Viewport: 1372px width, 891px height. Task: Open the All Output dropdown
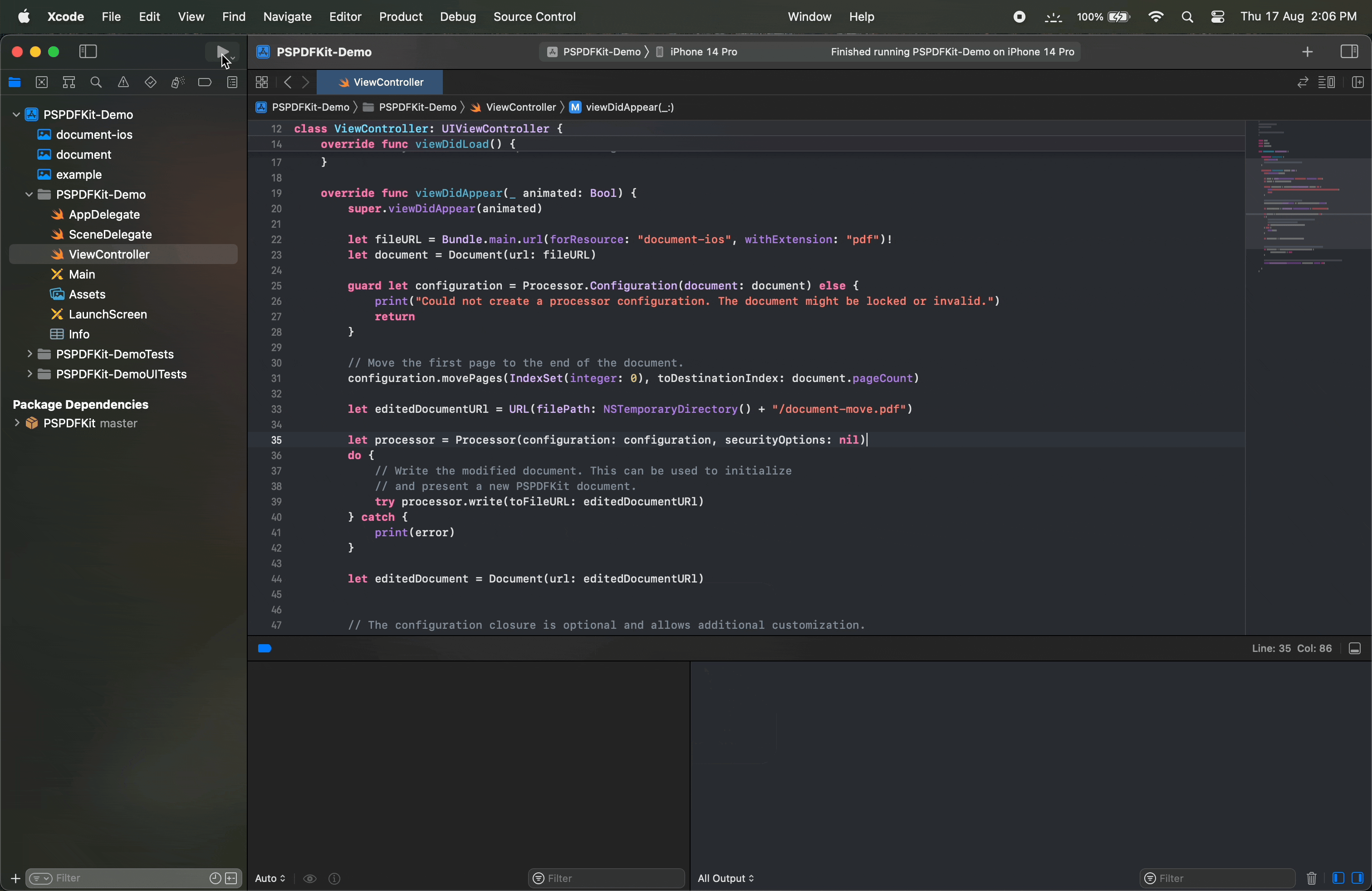(725, 879)
